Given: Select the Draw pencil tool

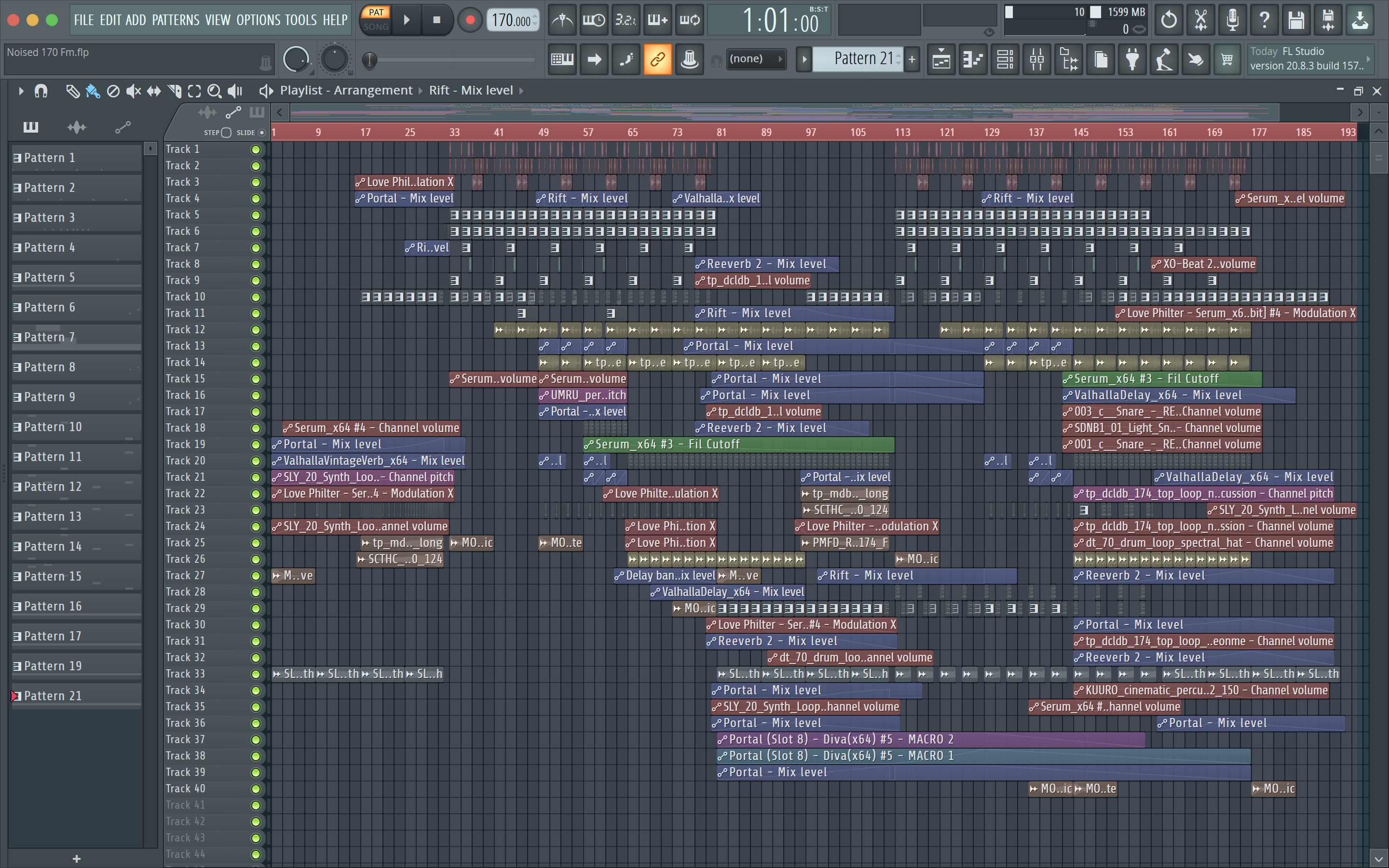Looking at the screenshot, I should (x=72, y=91).
